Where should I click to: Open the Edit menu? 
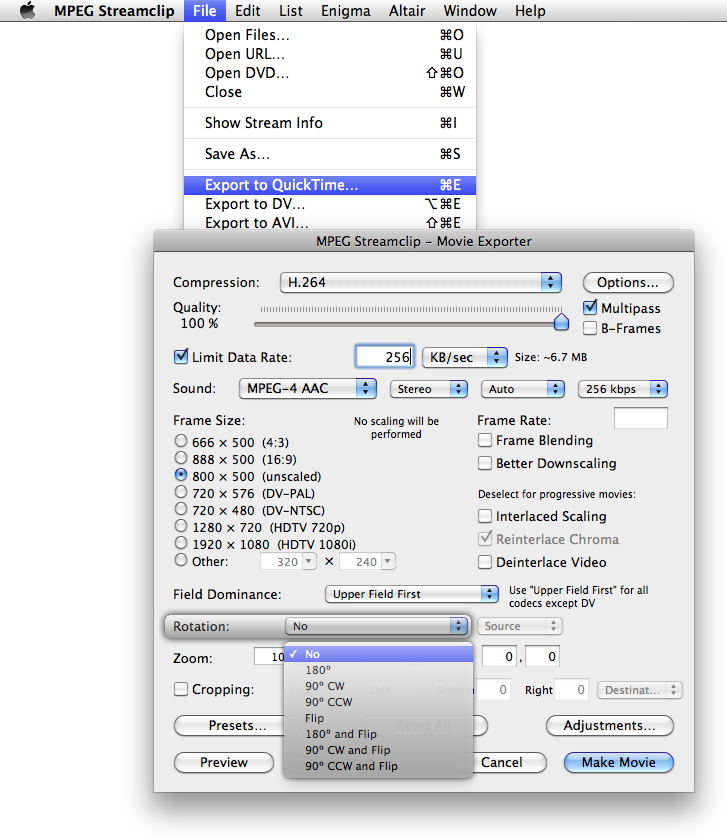click(x=248, y=11)
